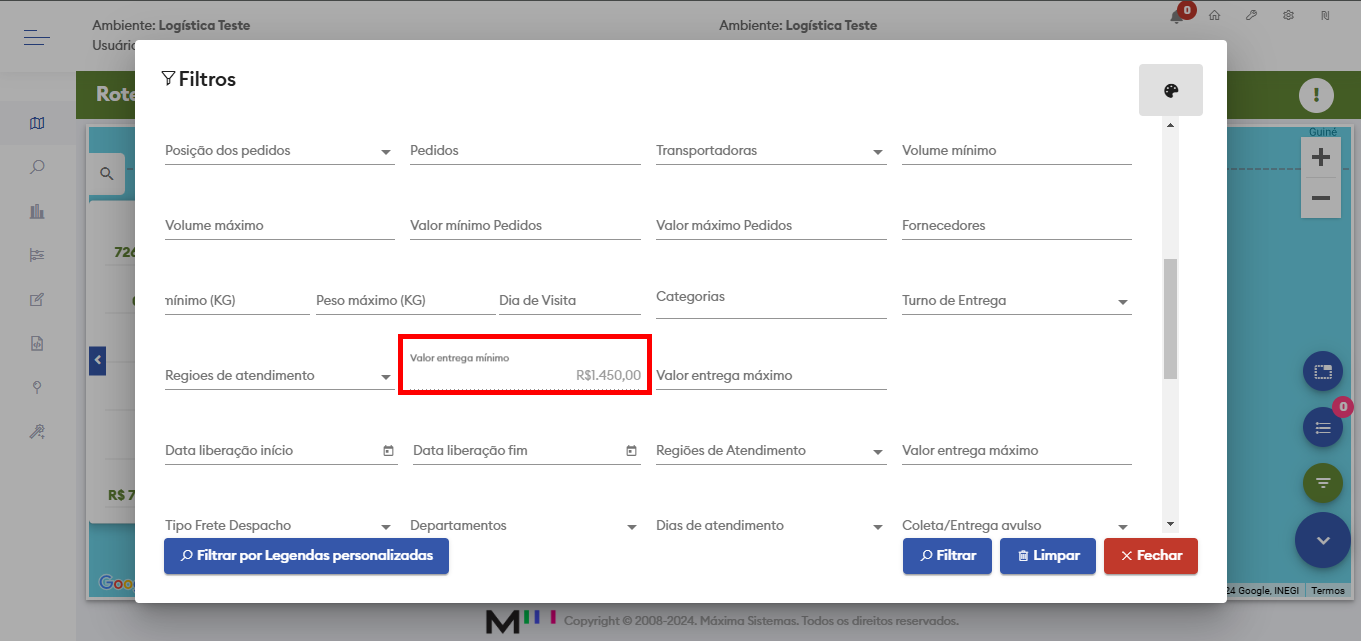
Task: Go to home via house icon
Action: coord(1215,16)
